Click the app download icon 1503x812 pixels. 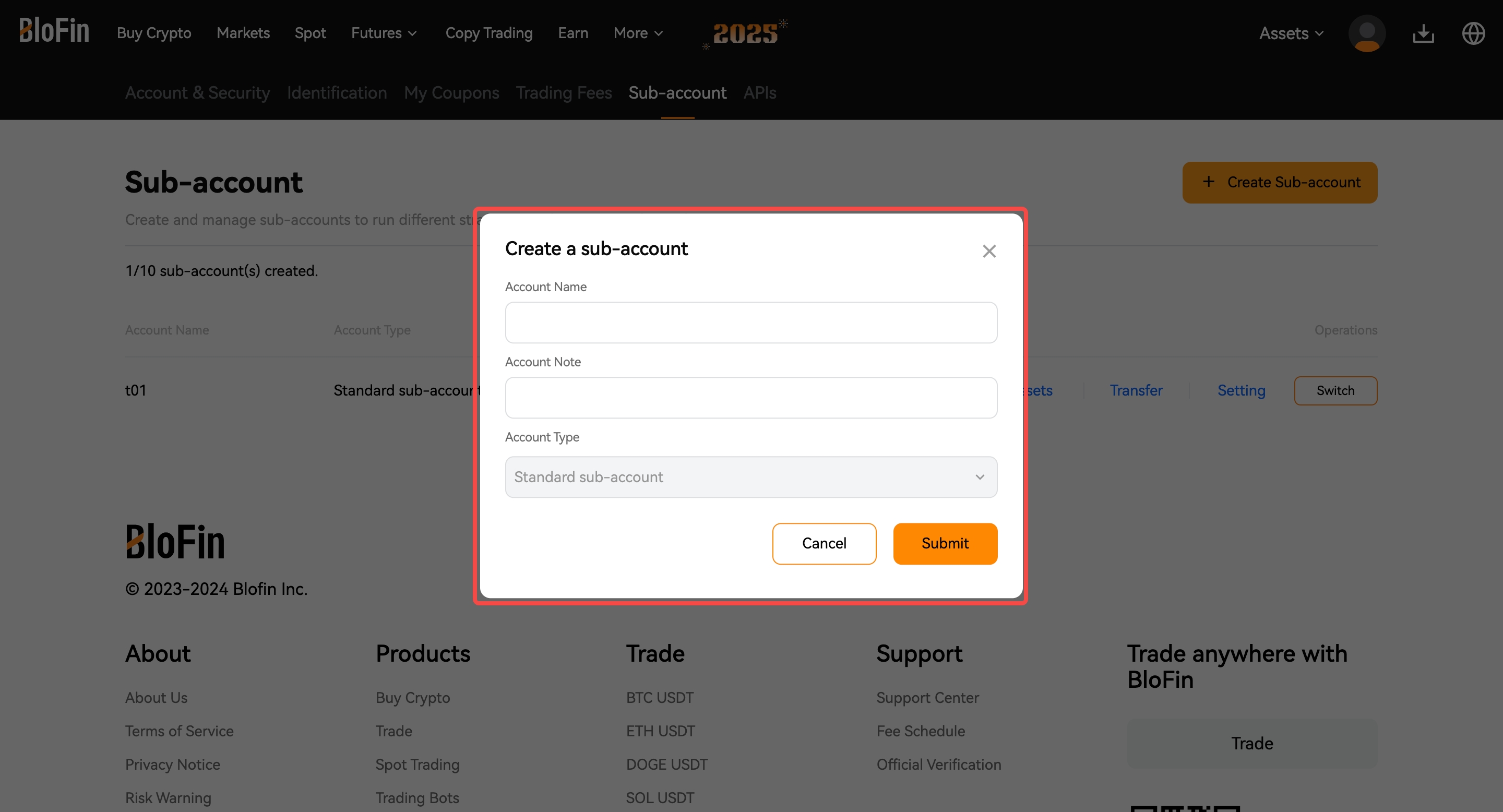1423,33
